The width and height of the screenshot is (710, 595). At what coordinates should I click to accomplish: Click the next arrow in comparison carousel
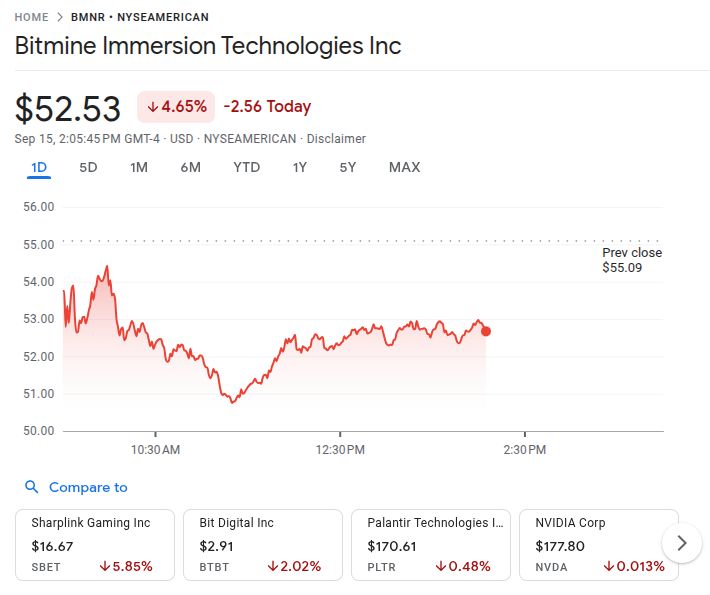click(x=682, y=543)
